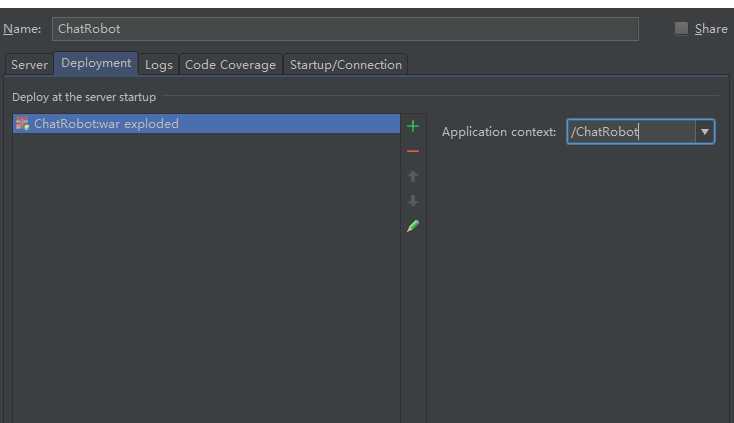734x423 pixels.
Task: Click the Name field containing ChatRobot
Action: 345,29
